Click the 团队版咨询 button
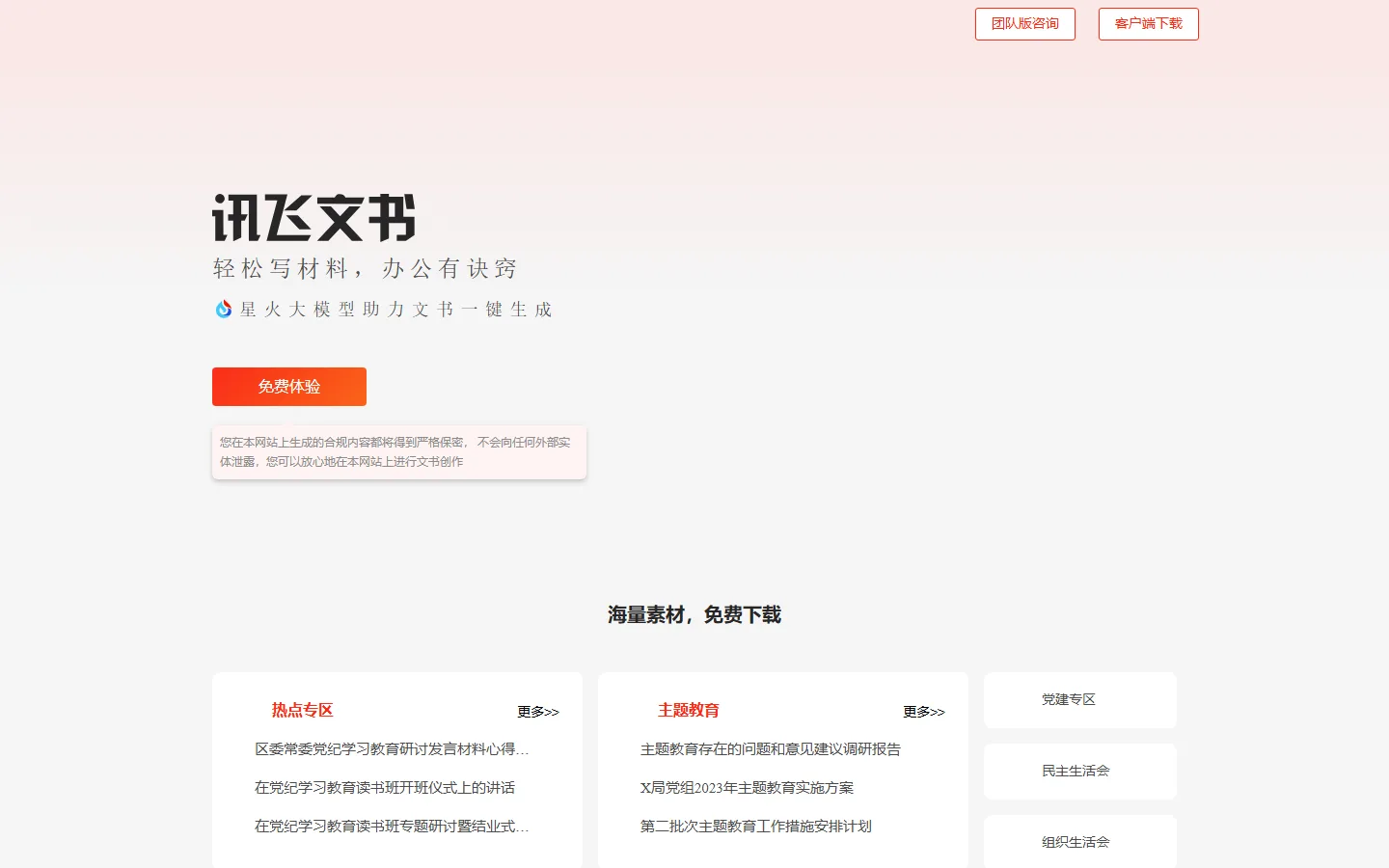 coord(1024,24)
